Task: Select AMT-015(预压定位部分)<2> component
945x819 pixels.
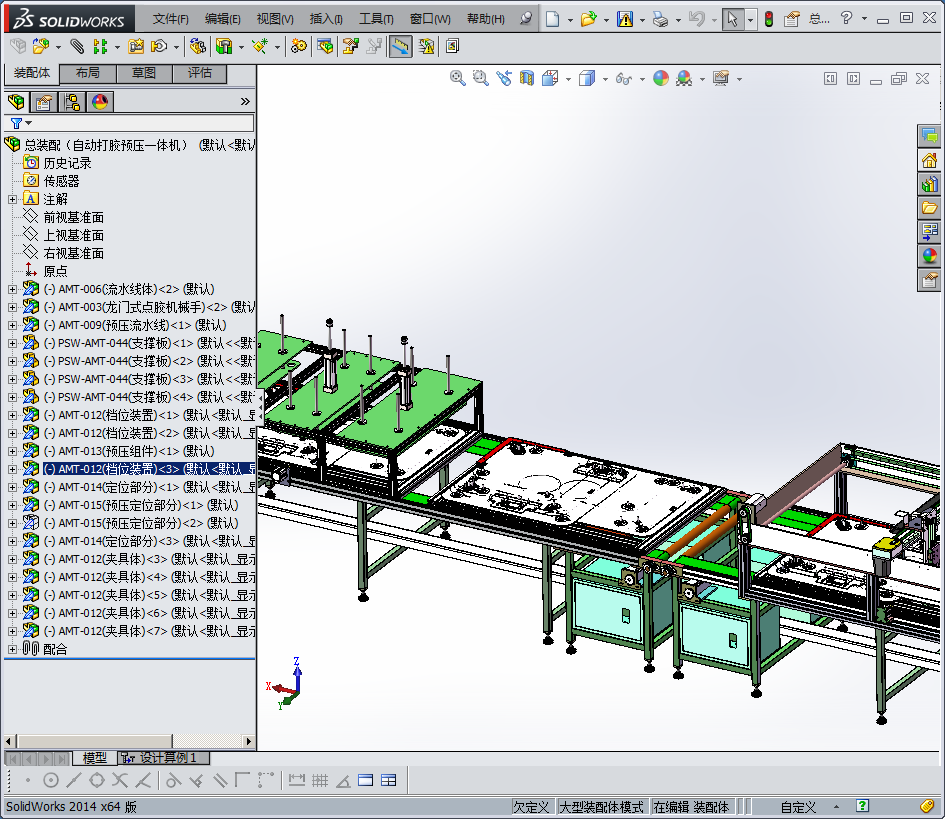Action: [141, 523]
